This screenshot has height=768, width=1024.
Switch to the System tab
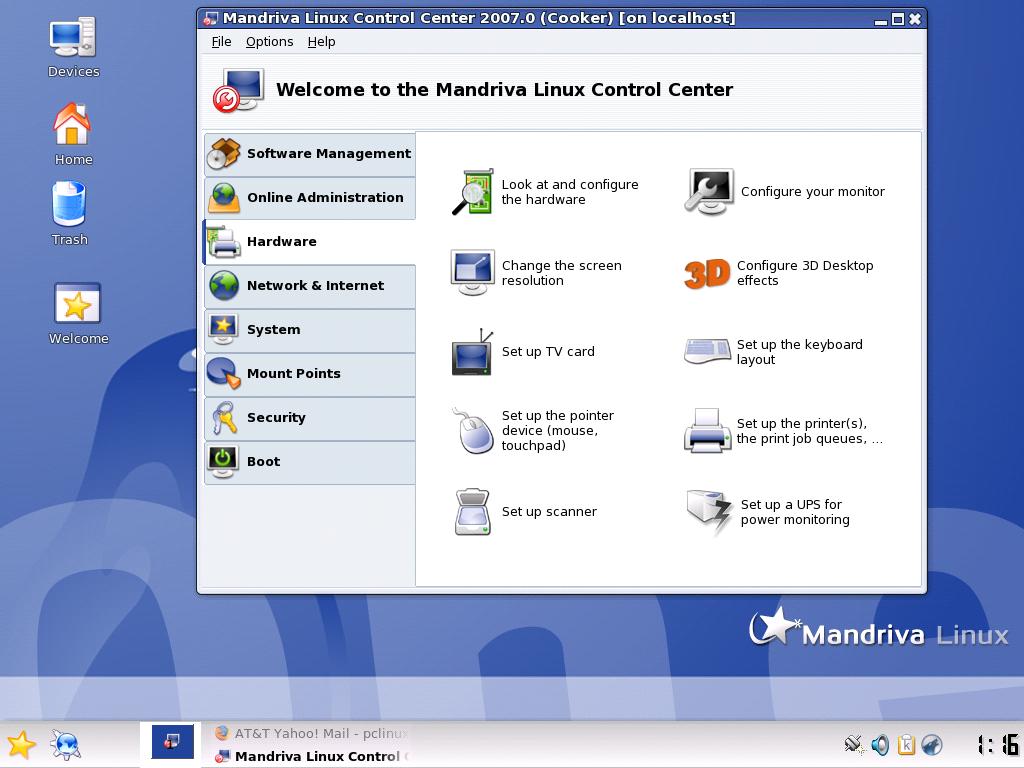(x=310, y=330)
